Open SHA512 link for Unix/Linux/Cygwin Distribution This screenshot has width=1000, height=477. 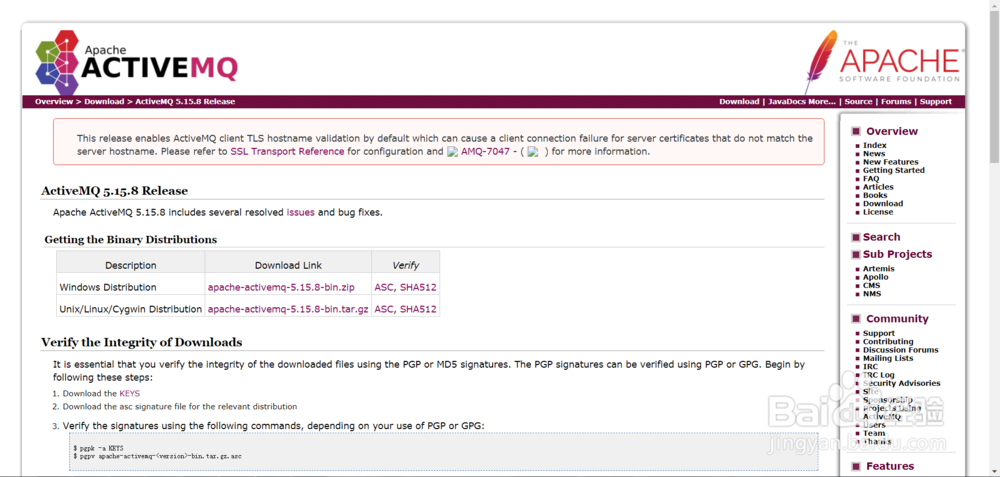(x=418, y=309)
